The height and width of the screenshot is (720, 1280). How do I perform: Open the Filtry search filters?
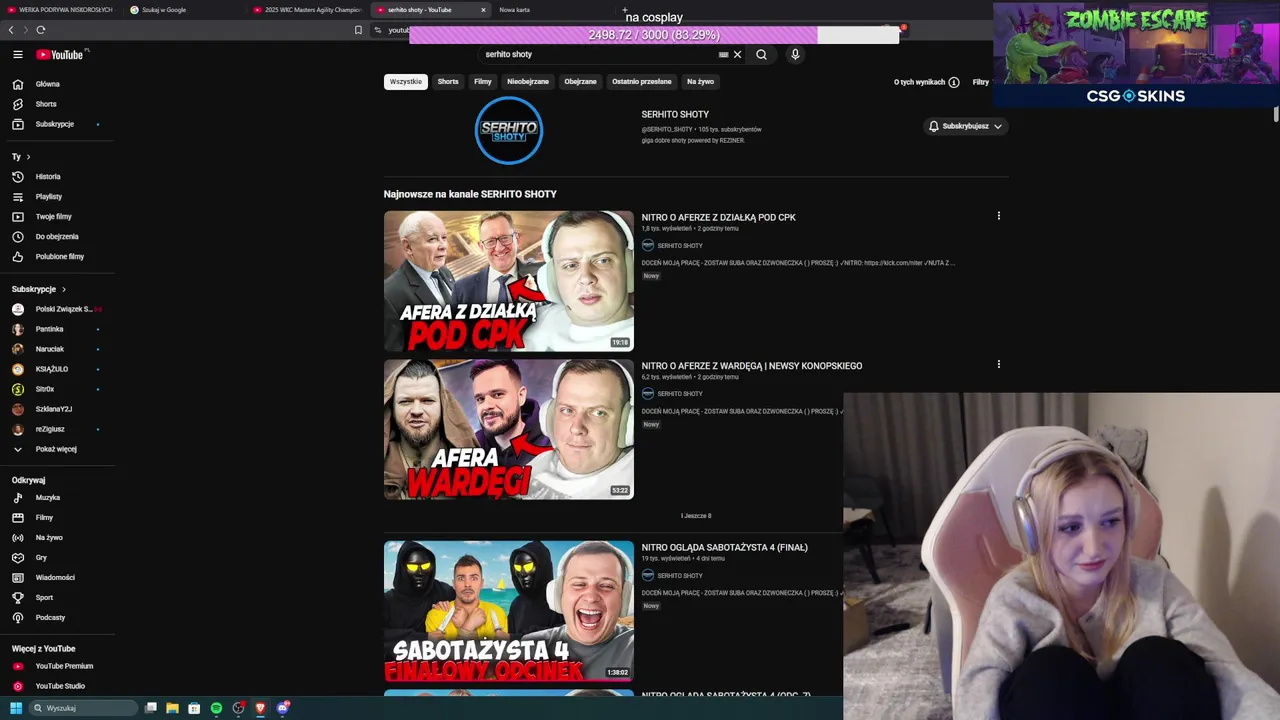pyautogui.click(x=980, y=82)
